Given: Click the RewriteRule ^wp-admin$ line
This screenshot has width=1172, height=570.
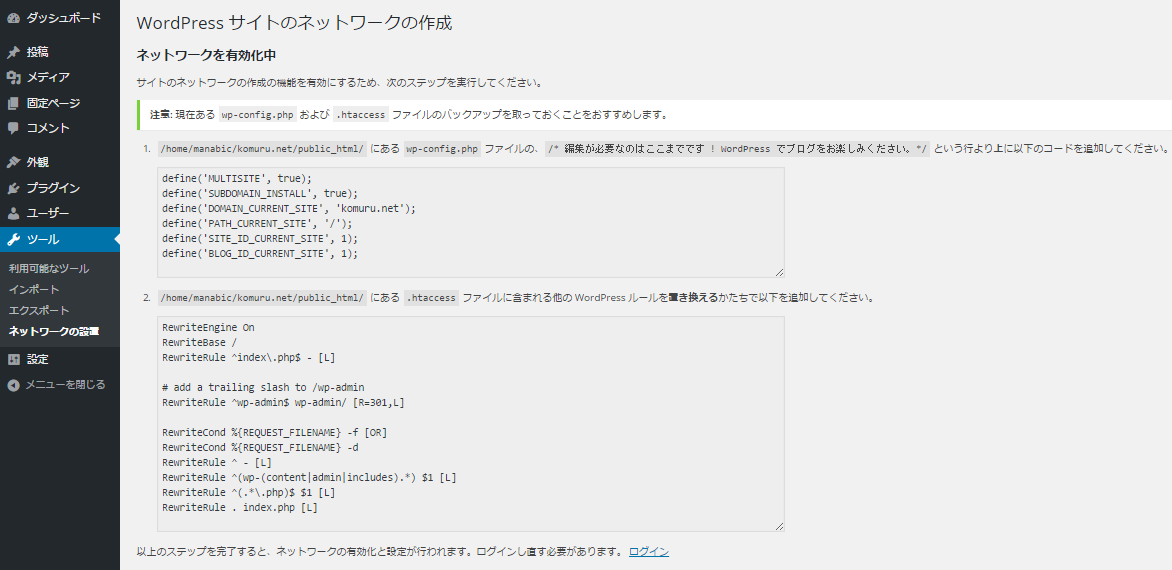Looking at the screenshot, I should pyautogui.click(x=283, y=403).
